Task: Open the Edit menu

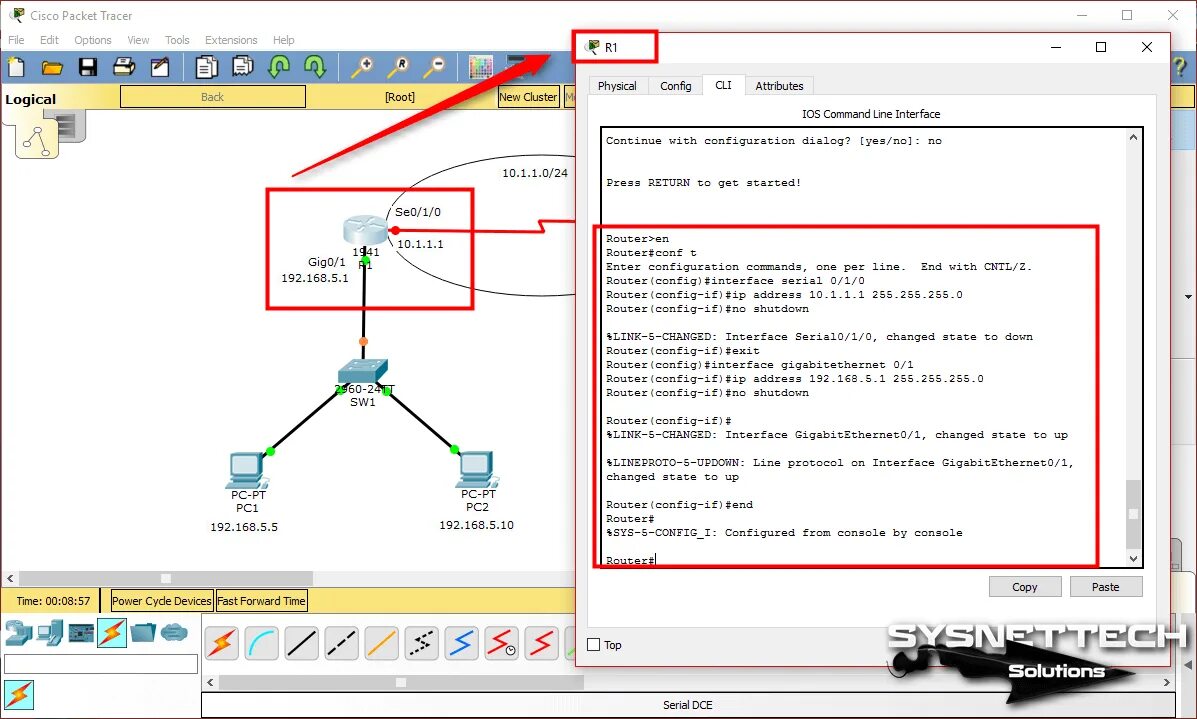Action: click(49, 40)
